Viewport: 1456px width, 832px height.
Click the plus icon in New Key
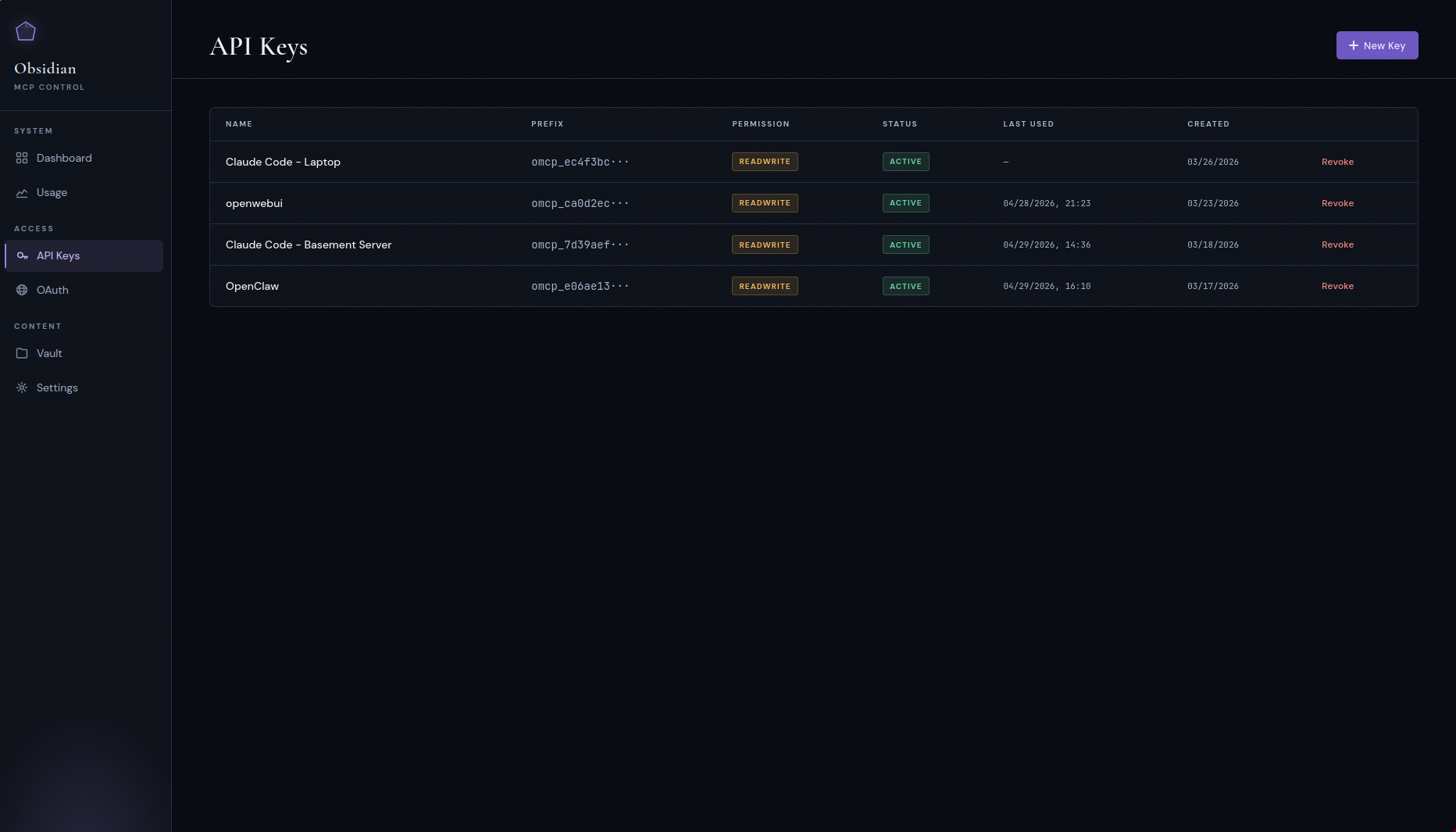(x=1354, y=45)
